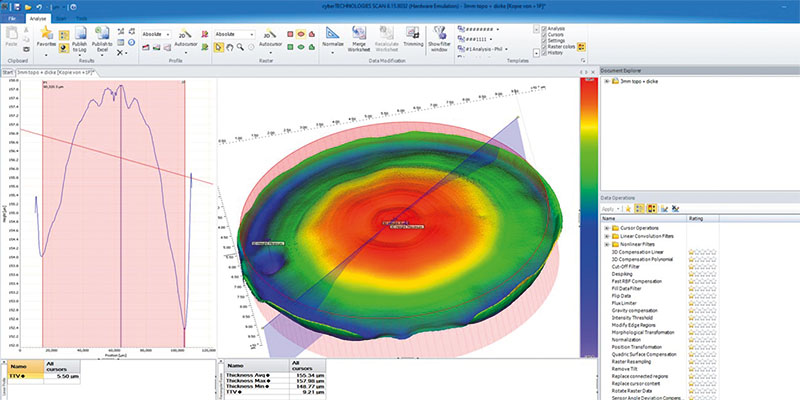Switch to the Tools ribbon tab
Screen dimensions: 800x400
[81, 18]
